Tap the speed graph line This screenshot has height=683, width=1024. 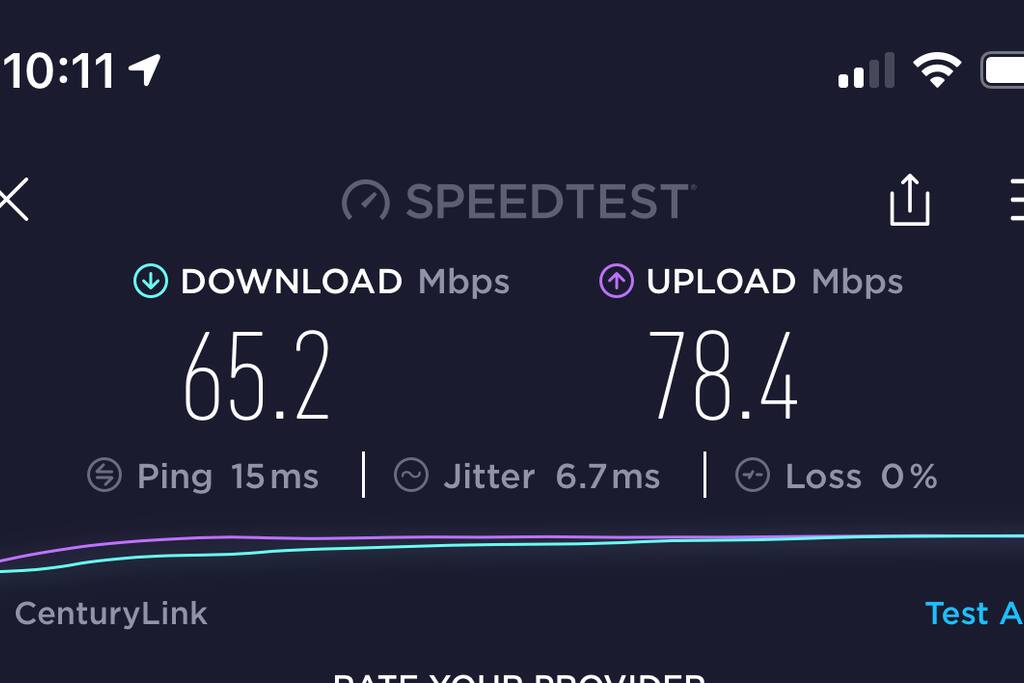coord(512,548)
